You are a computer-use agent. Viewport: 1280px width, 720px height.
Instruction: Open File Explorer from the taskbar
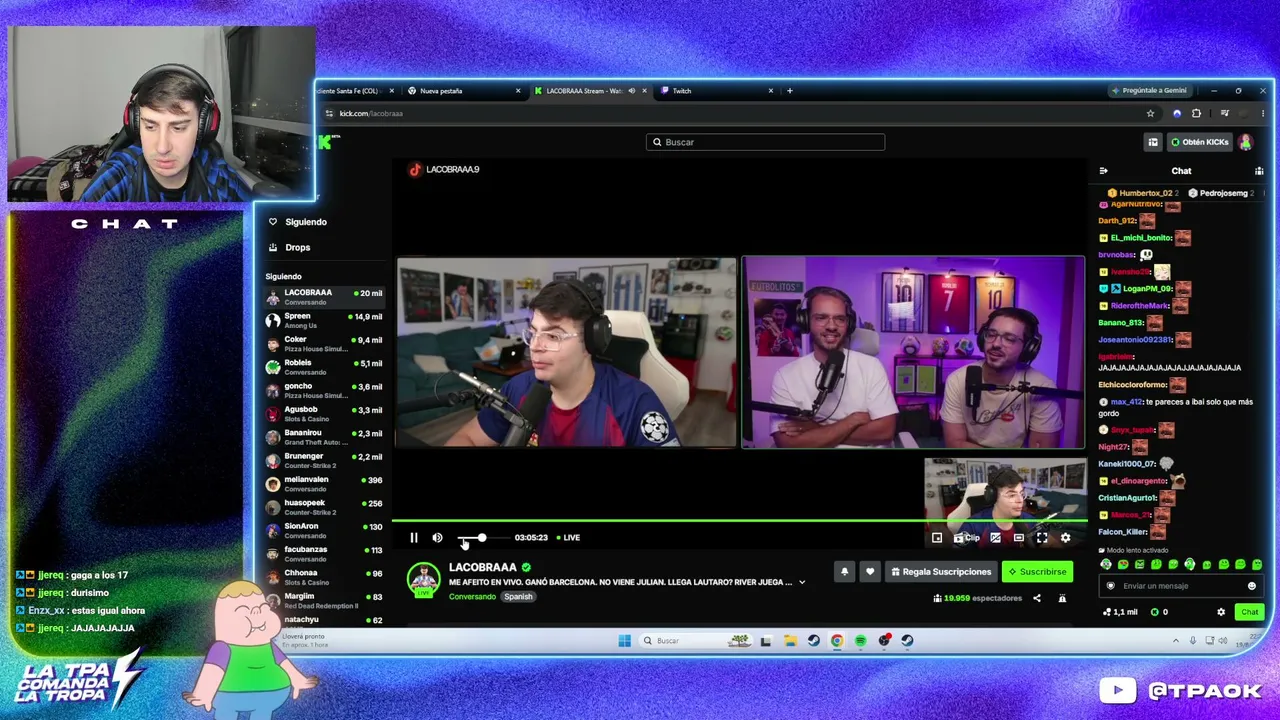pyautogui.click(x=789, y=641)
